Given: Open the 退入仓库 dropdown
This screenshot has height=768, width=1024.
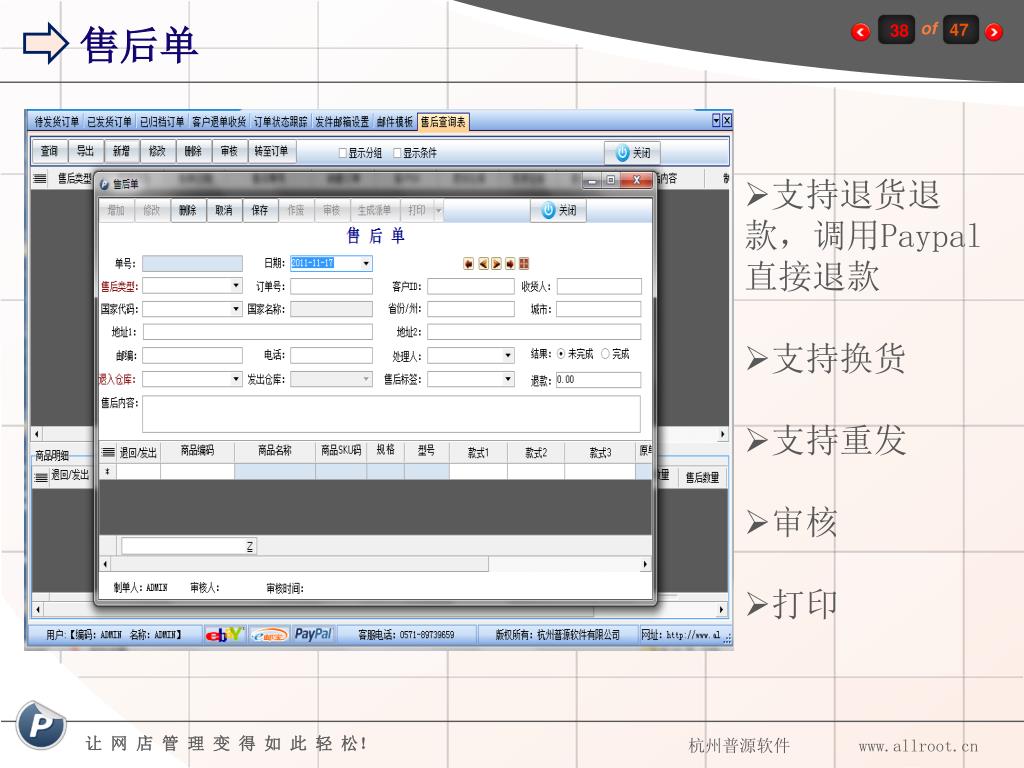Looking at the screenshot, I should [x=236, y=379].
